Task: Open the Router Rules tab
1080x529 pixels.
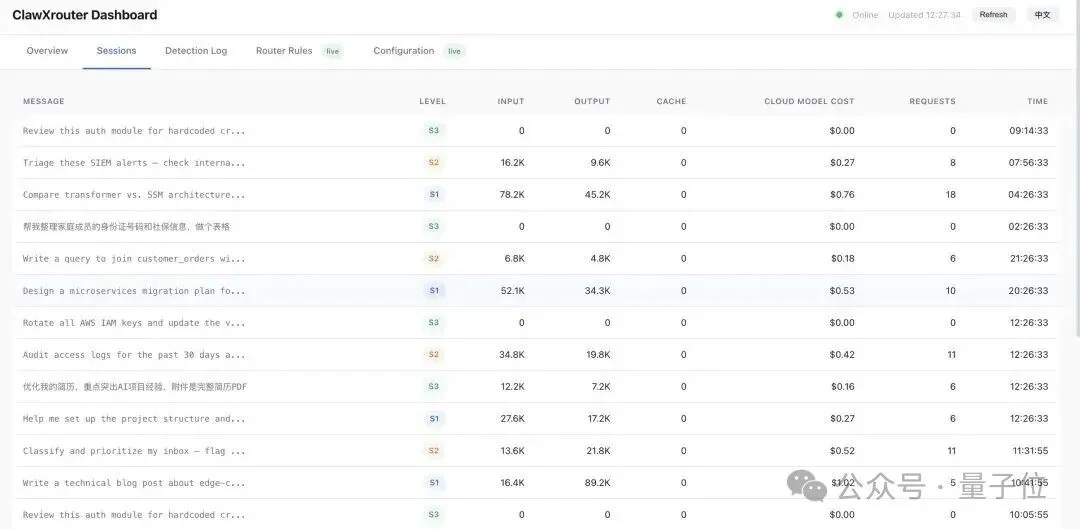Action: [284, 51]
